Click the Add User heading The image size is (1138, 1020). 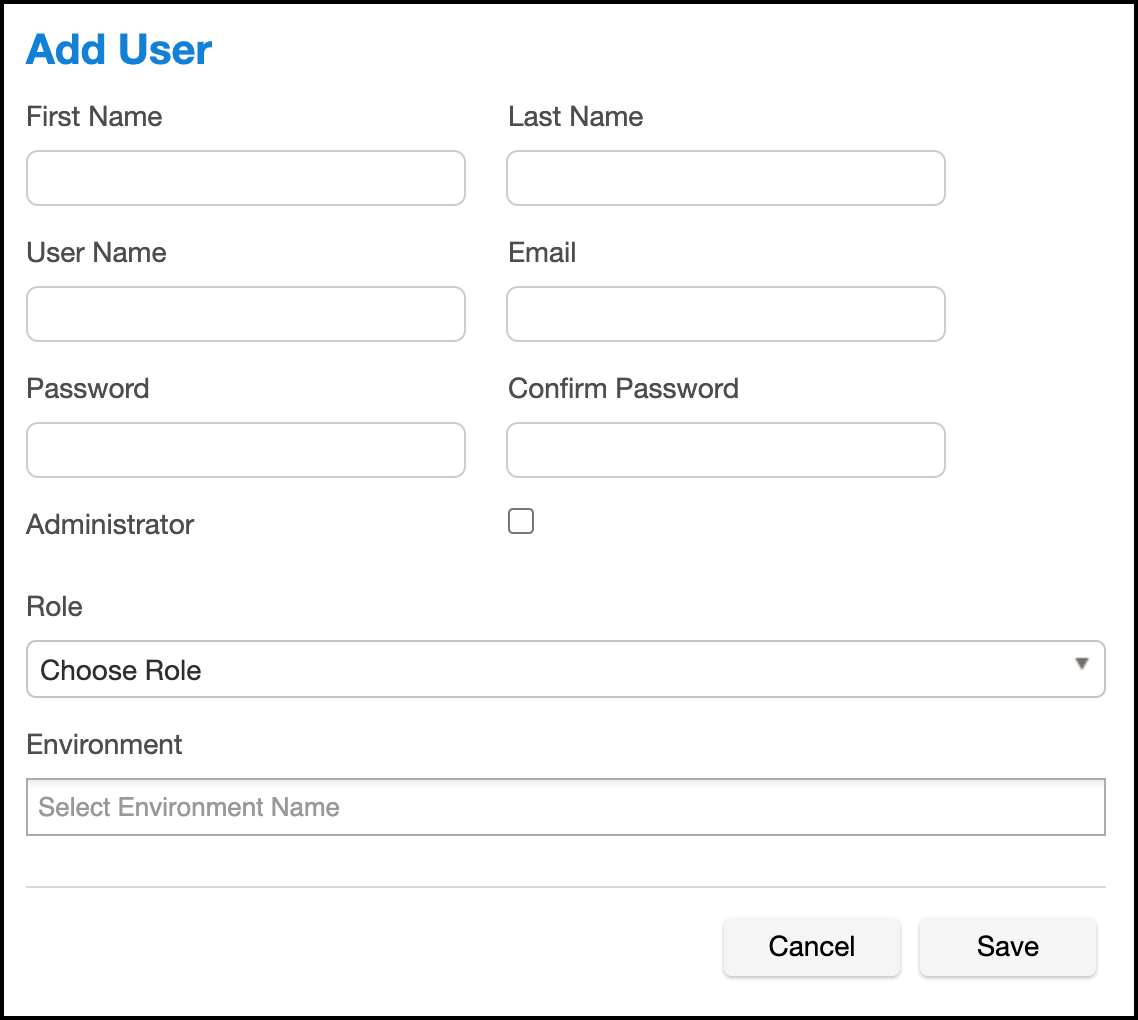[119, 50]
